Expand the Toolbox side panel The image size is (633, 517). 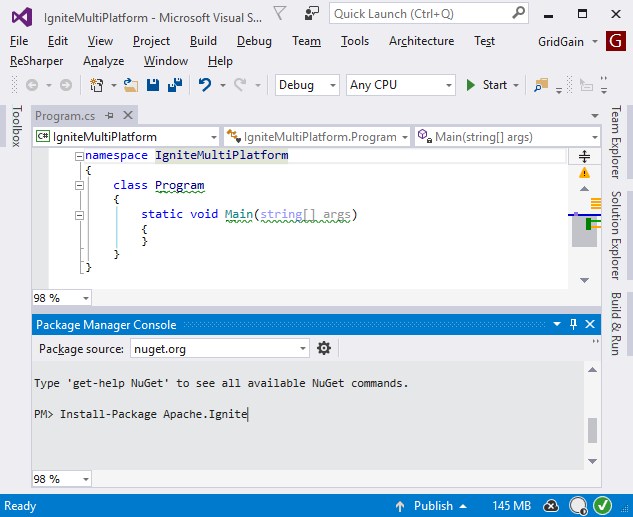coord(17,126)
